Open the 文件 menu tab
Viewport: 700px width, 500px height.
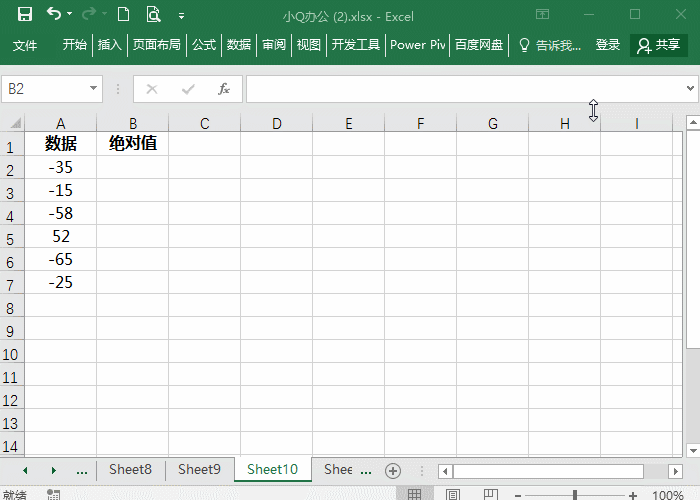[25, 45]
